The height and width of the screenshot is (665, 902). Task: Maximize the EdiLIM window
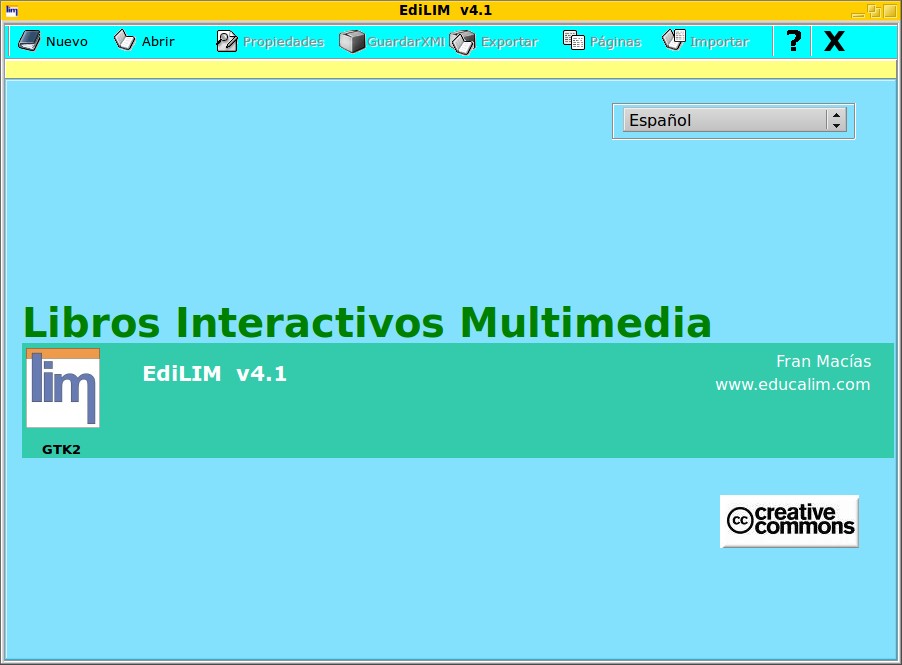pyautogui.click(x=889, y=10)
